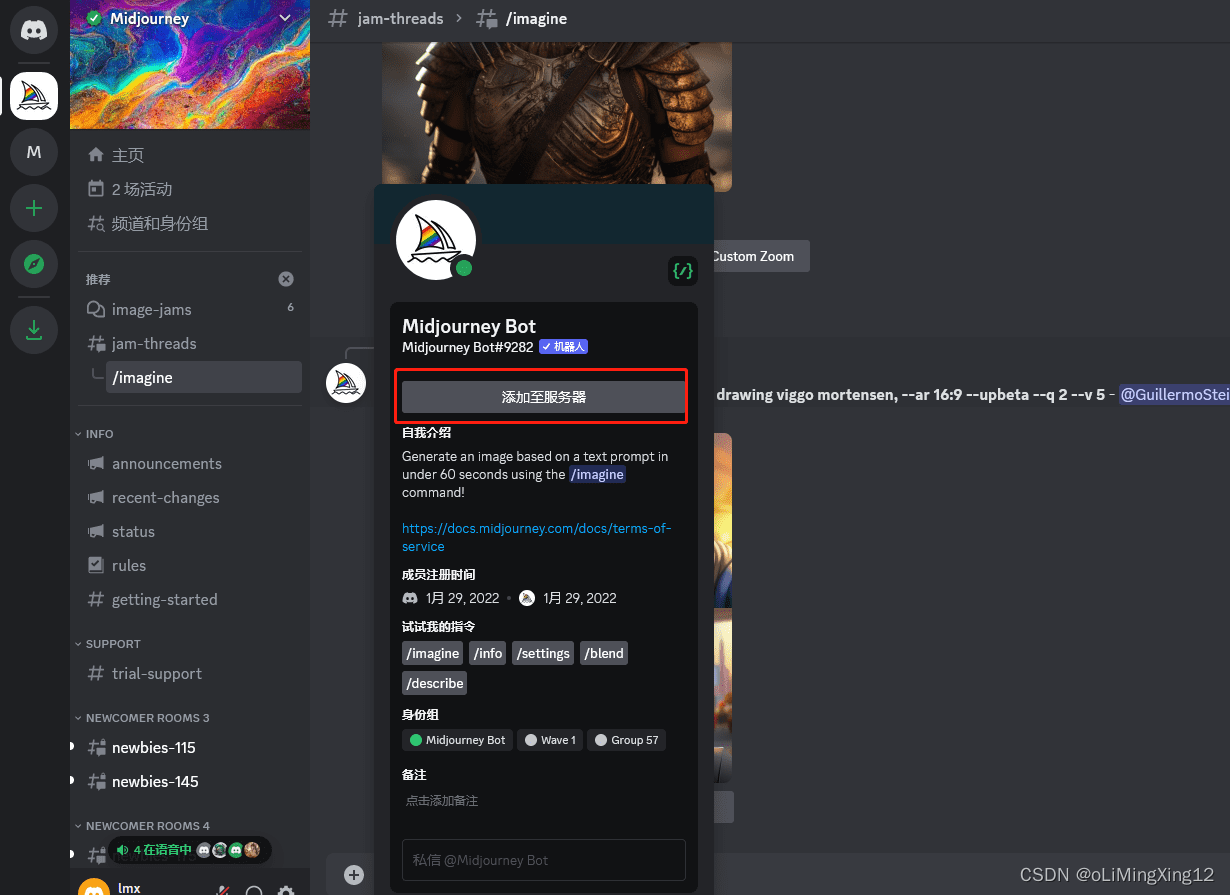Open the server labeled M

(34, 152)
